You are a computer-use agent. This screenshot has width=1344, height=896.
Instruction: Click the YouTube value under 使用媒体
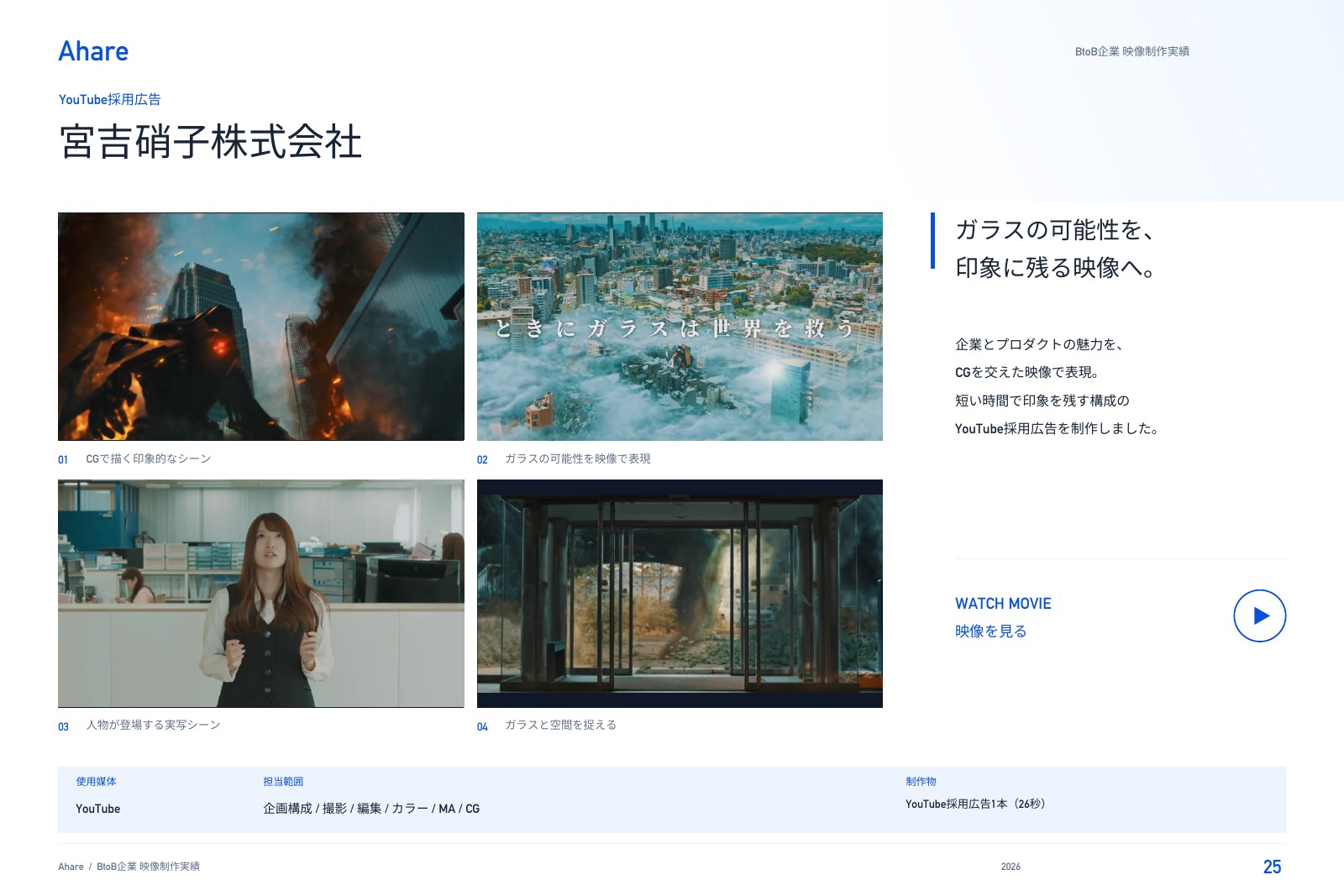pyautogui.click(x=97, y=809)
